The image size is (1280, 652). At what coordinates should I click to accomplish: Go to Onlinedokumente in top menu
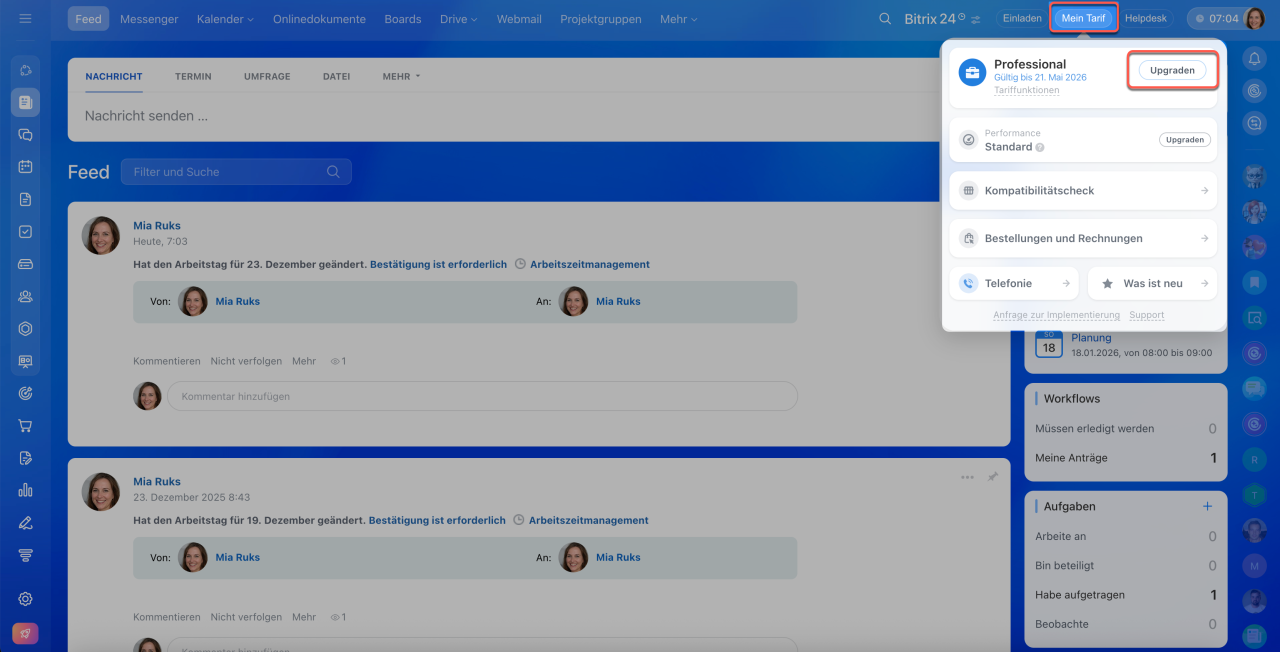(319, 19)
